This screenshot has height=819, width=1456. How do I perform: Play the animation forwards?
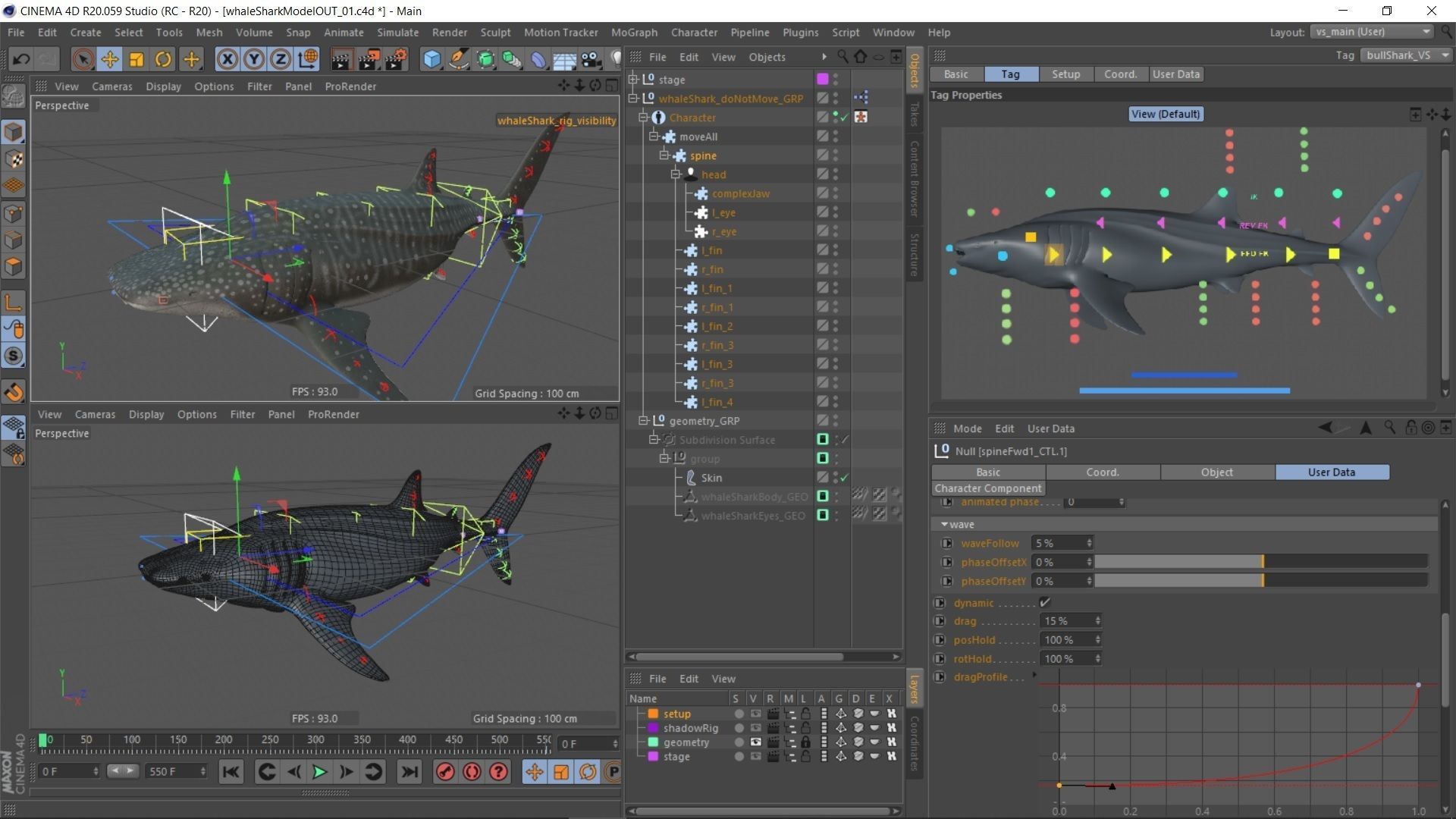coord(319,772)
